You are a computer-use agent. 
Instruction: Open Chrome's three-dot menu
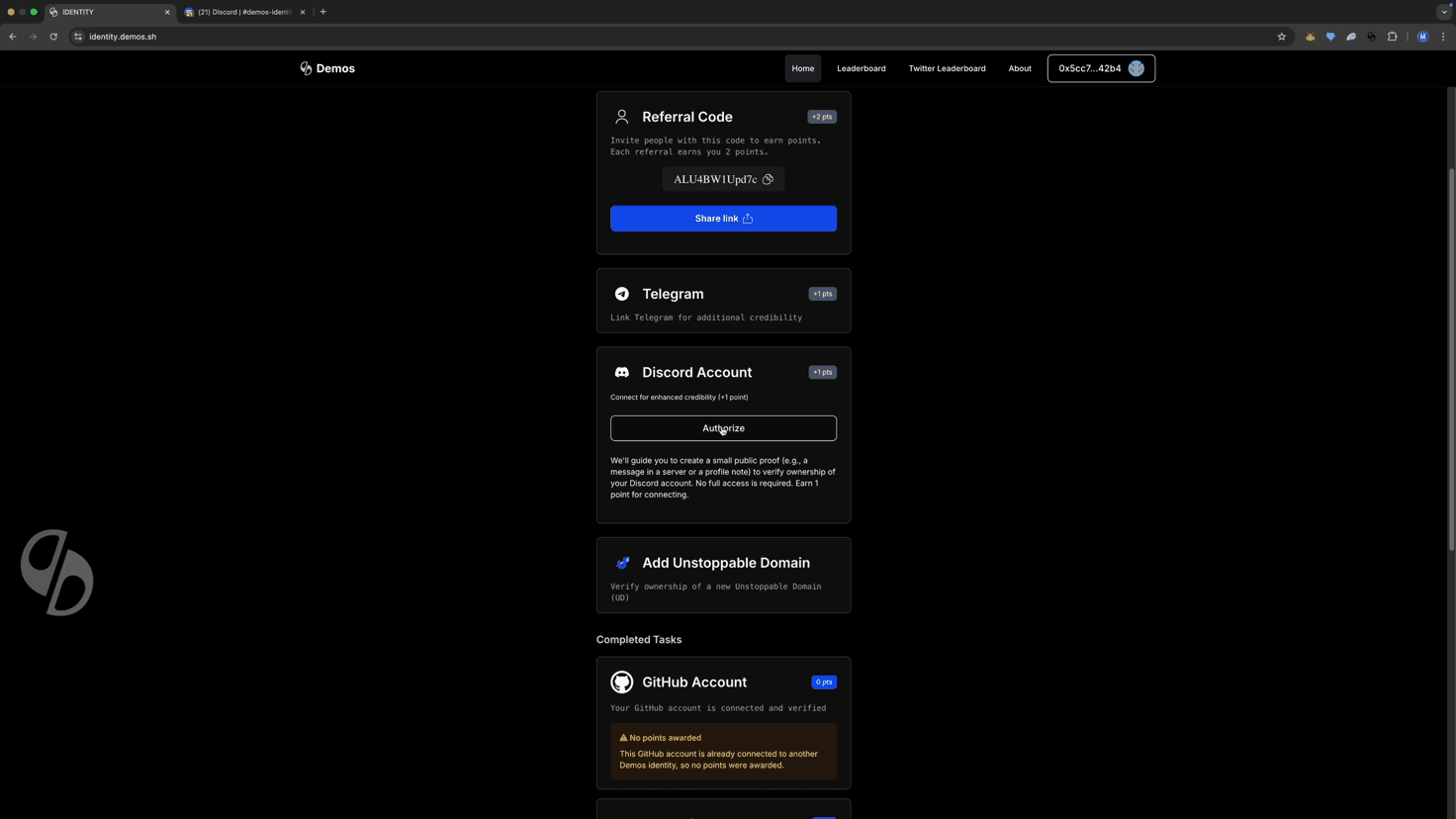1445,37
